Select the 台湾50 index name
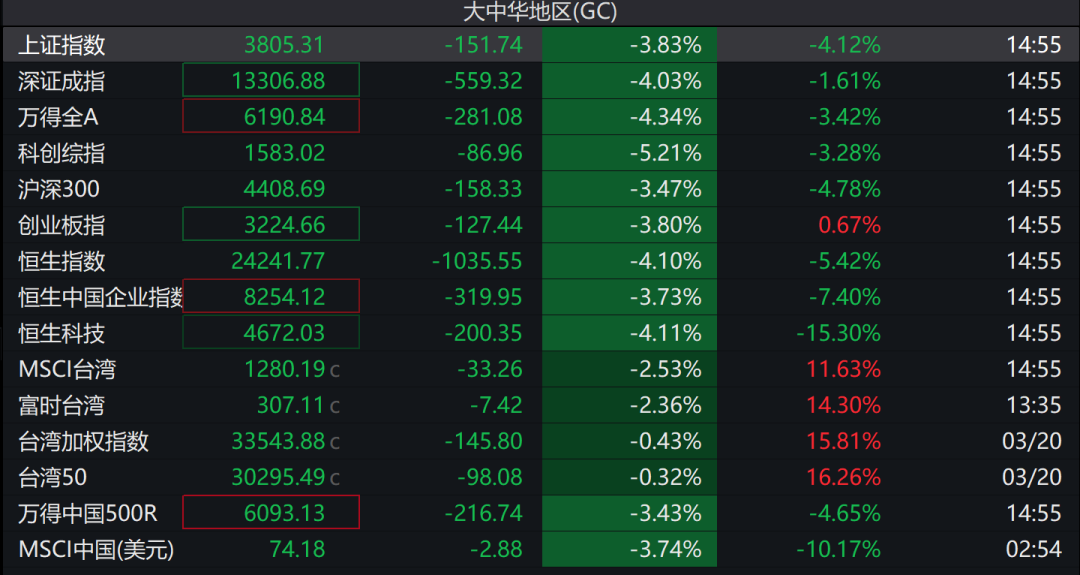The width and height of the screenshot is (1080, 575). (52, 477)
